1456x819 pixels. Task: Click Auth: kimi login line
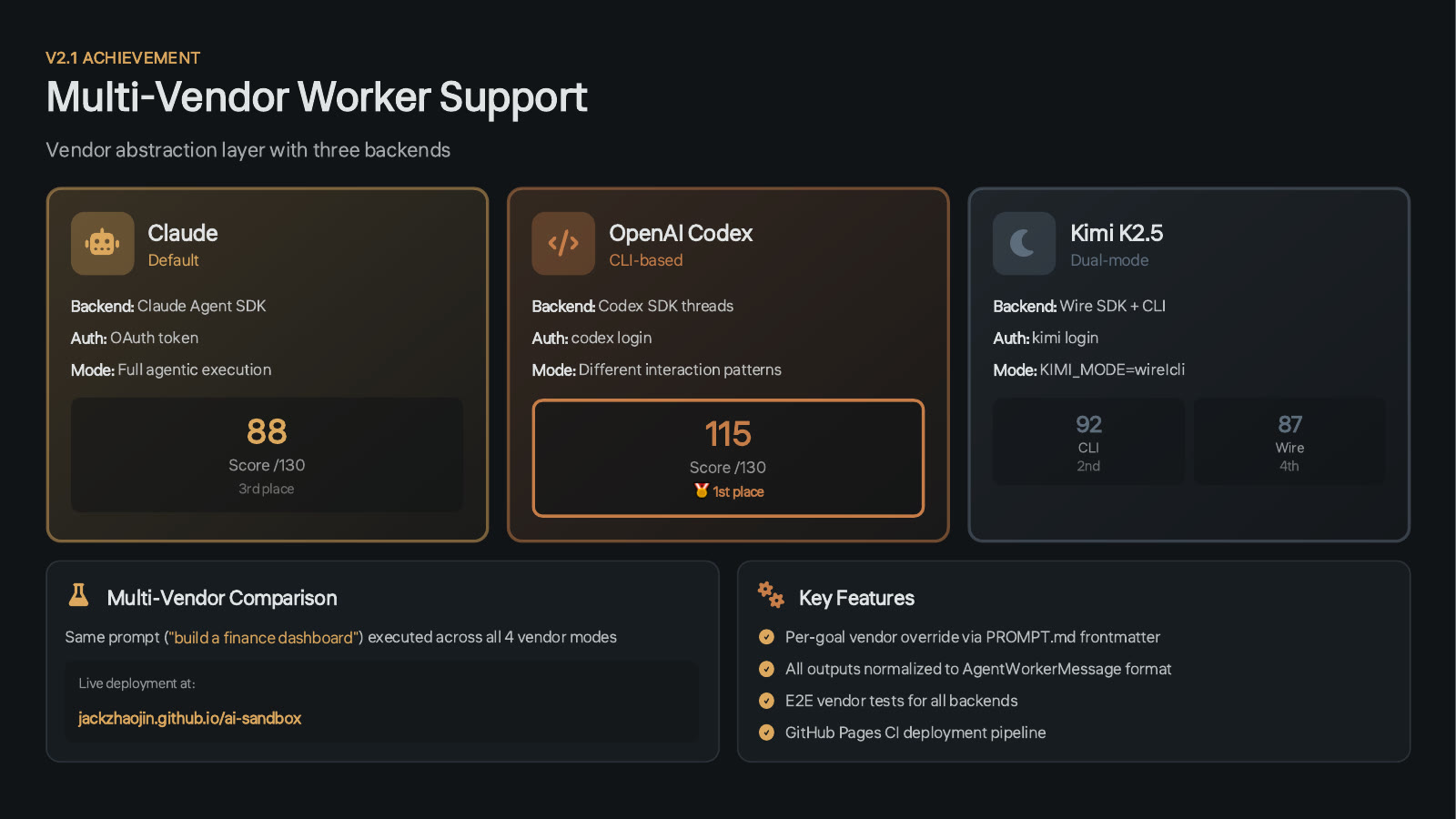point(1046,338)
